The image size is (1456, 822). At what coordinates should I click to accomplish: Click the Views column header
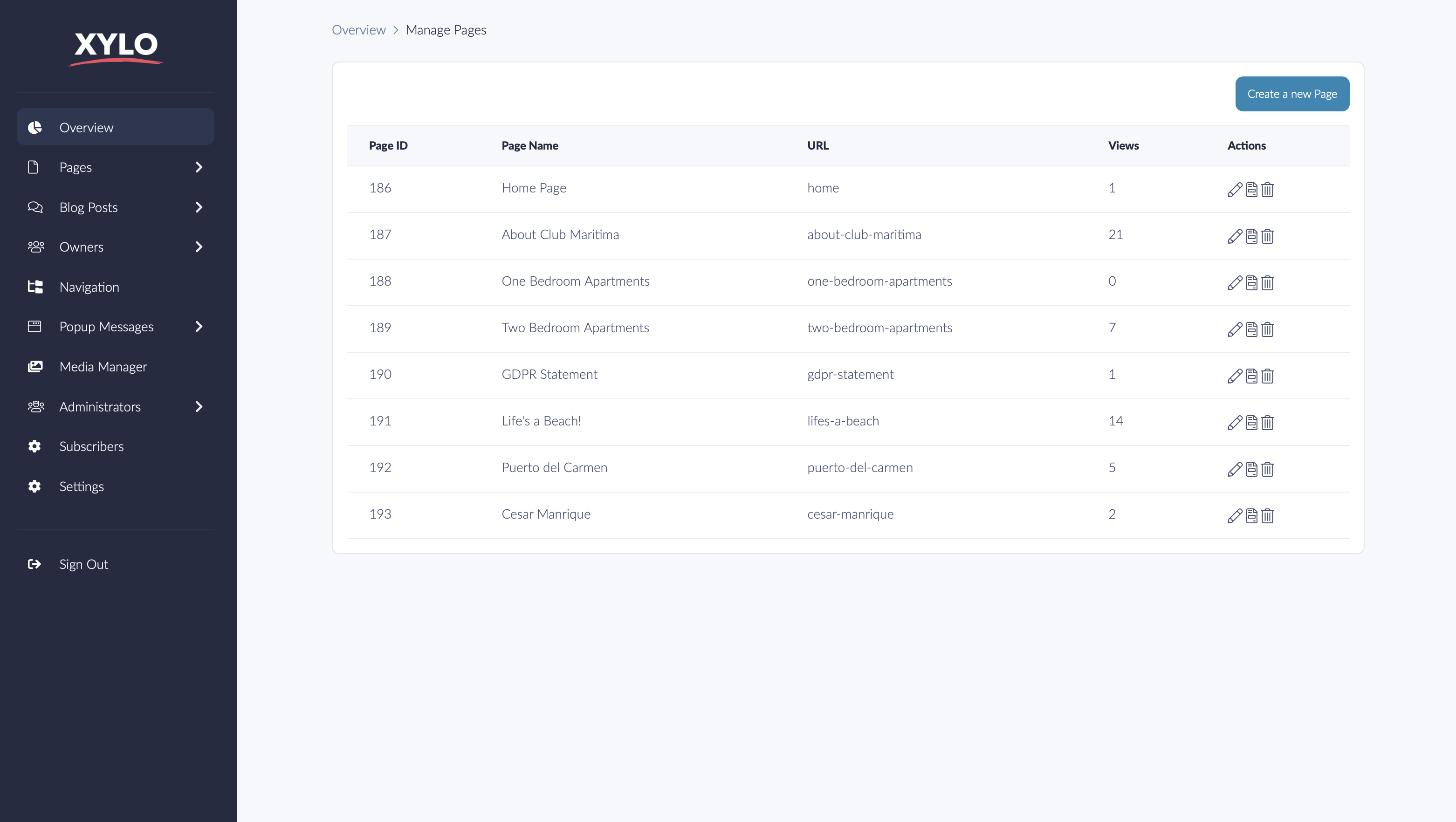click(1123, 146)
